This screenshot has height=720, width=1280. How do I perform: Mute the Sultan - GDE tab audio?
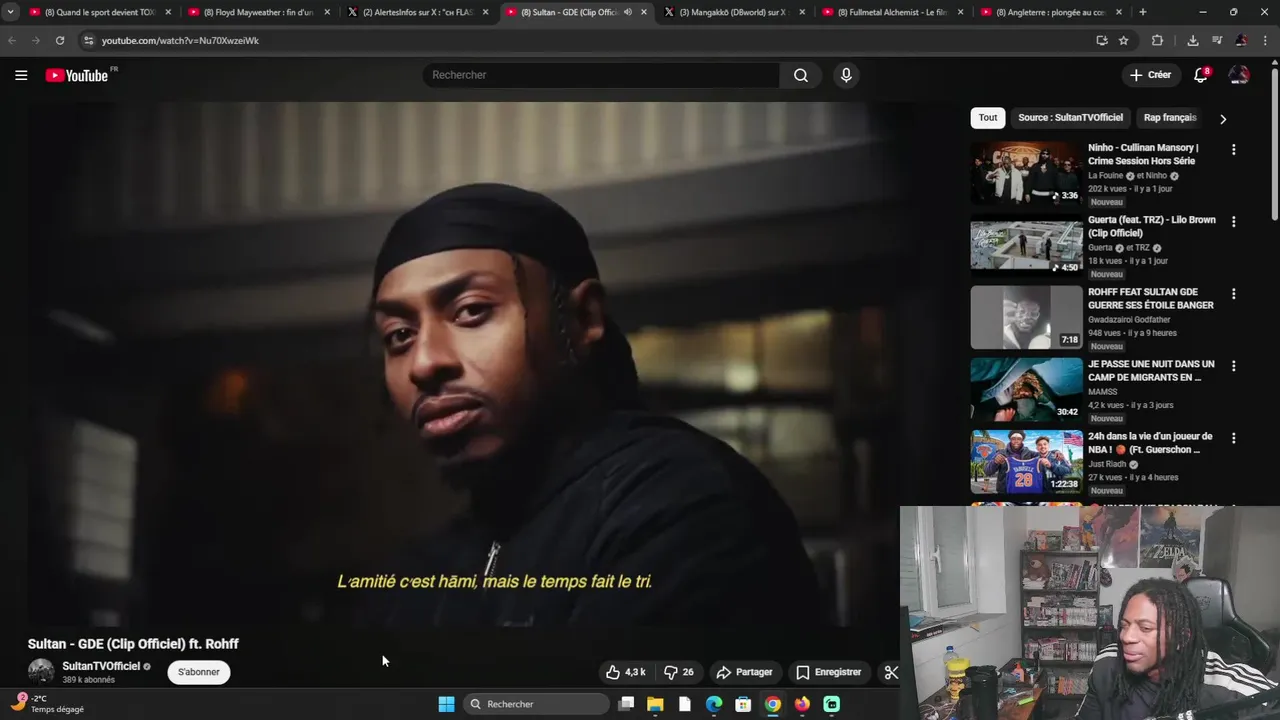coord(627,12)
